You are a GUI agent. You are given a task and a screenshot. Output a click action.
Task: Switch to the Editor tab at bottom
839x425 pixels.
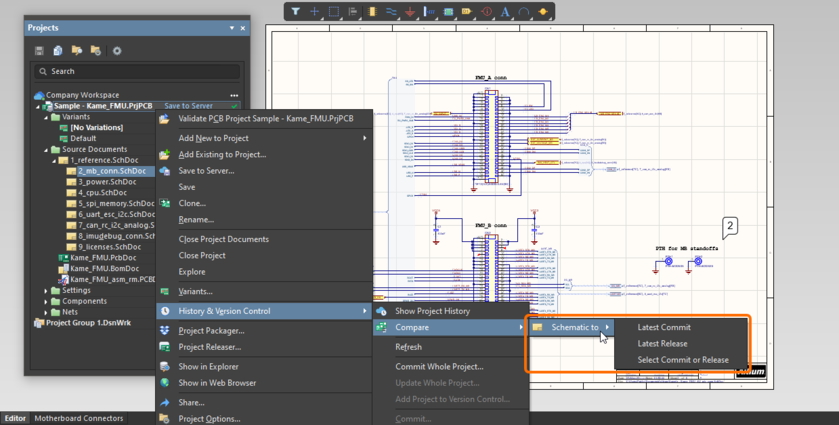click(x=15, y=418)
